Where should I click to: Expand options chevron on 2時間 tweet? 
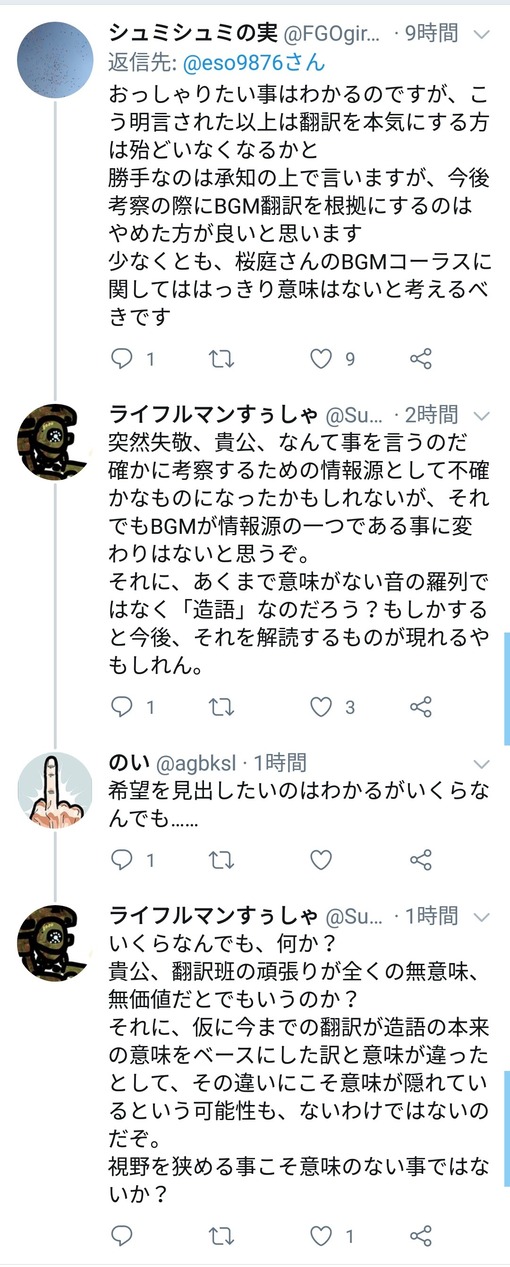(x=483, y=414)
